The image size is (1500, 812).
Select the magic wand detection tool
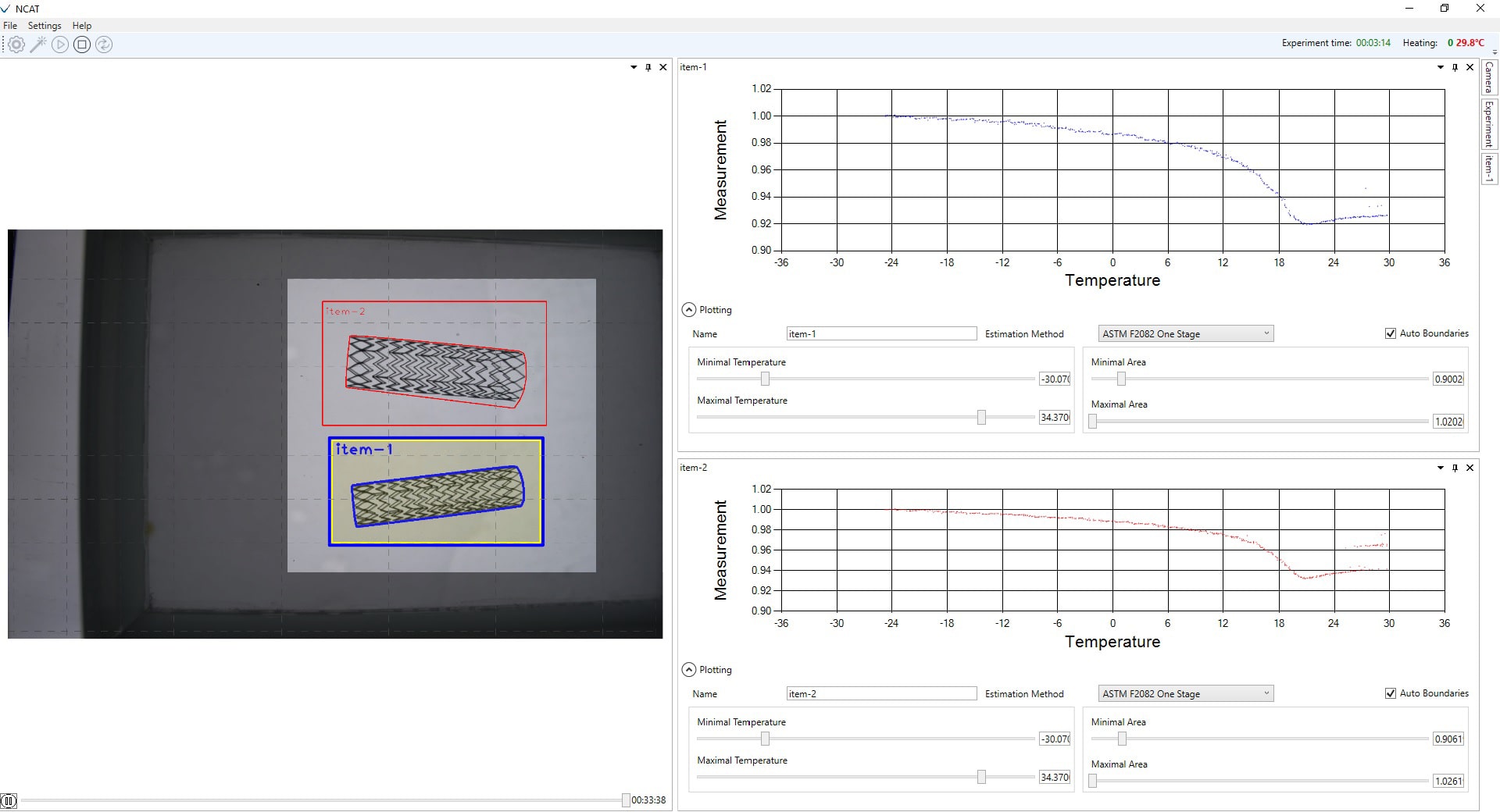[x=38, y=45]
